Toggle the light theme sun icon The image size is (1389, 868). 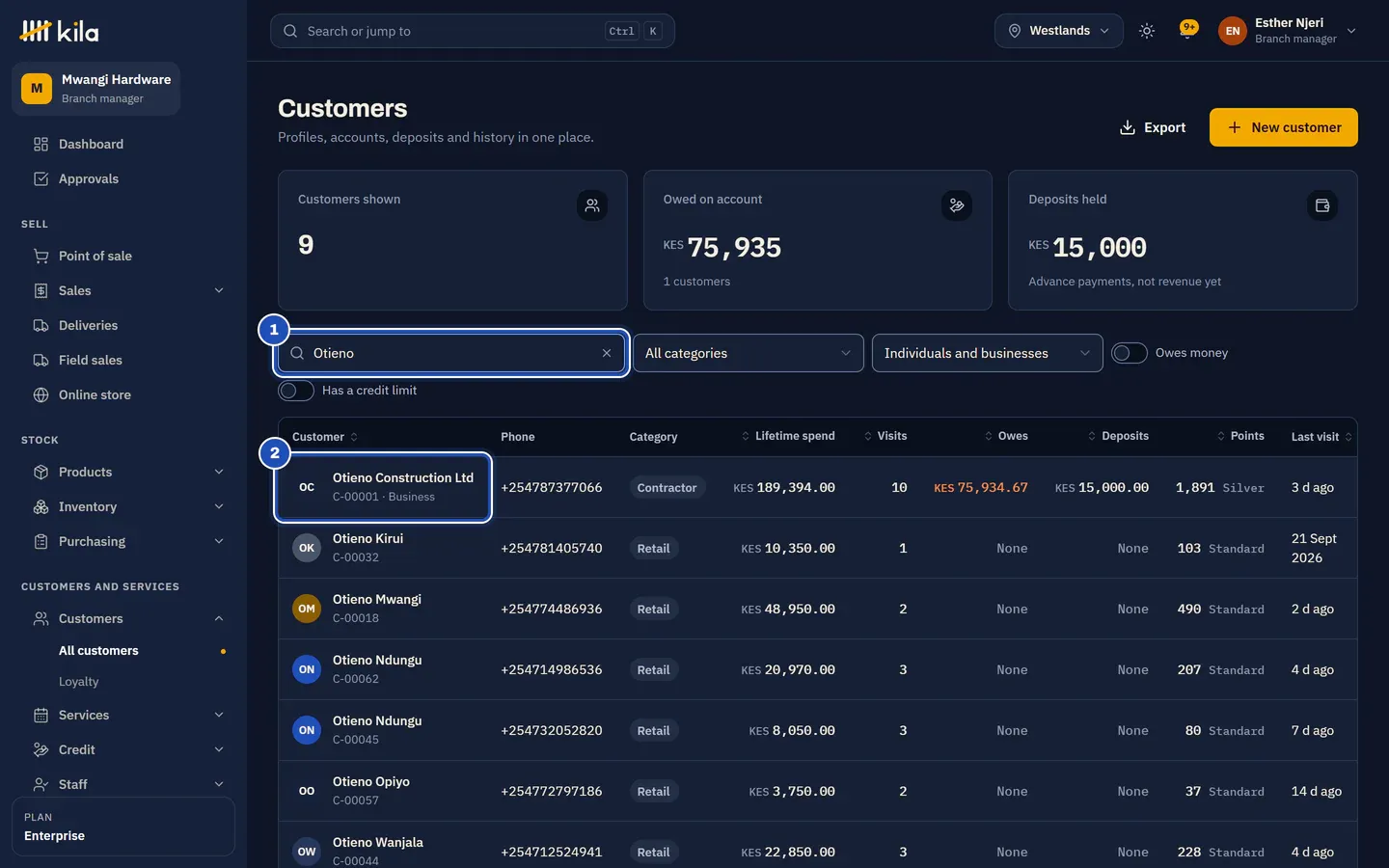pyautogui.click(x=1147, y=31)
